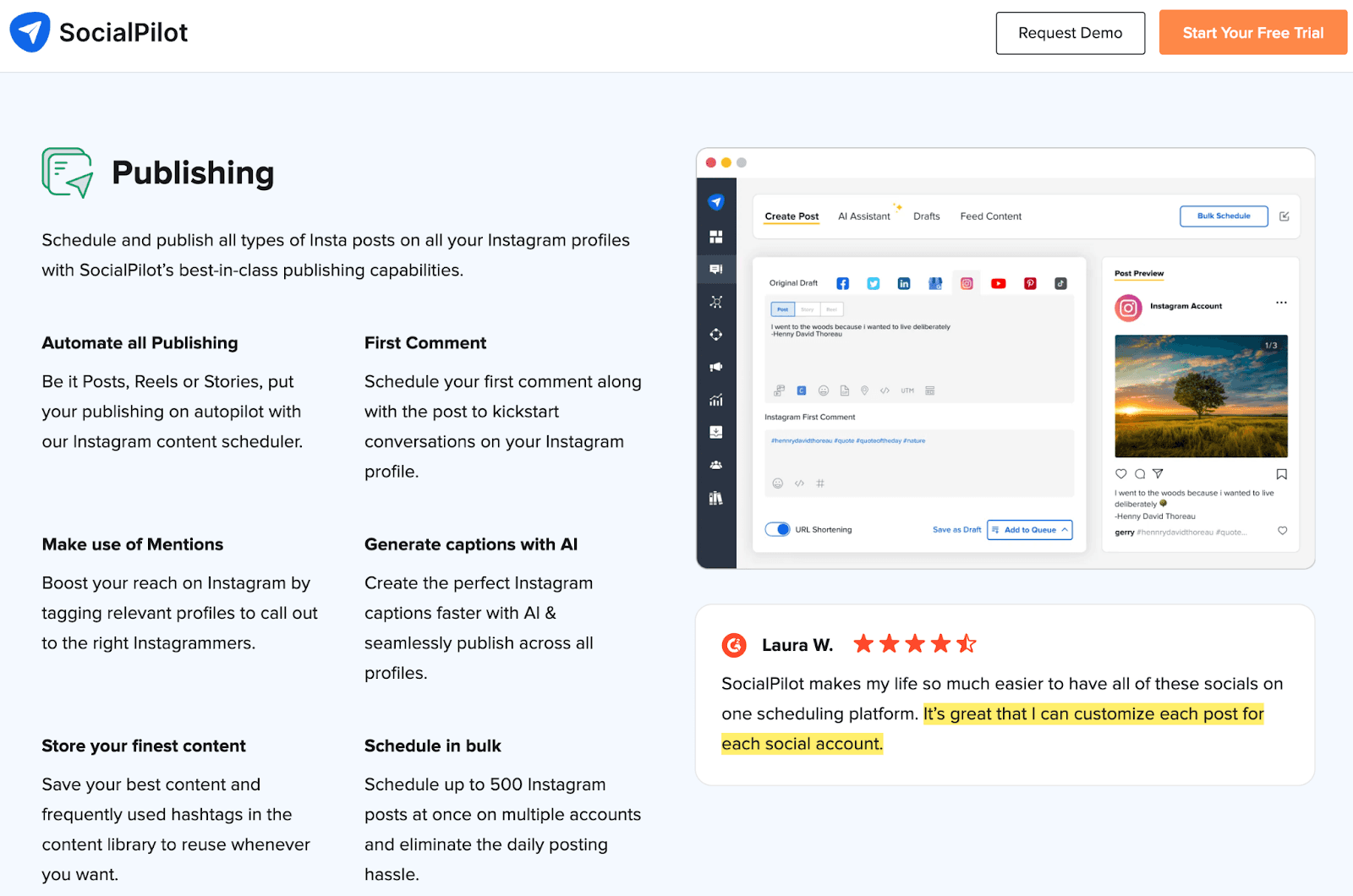This screenshot has height=896, width=1353.
Task: Select the Reel type option
Action: tap(832, 309)
